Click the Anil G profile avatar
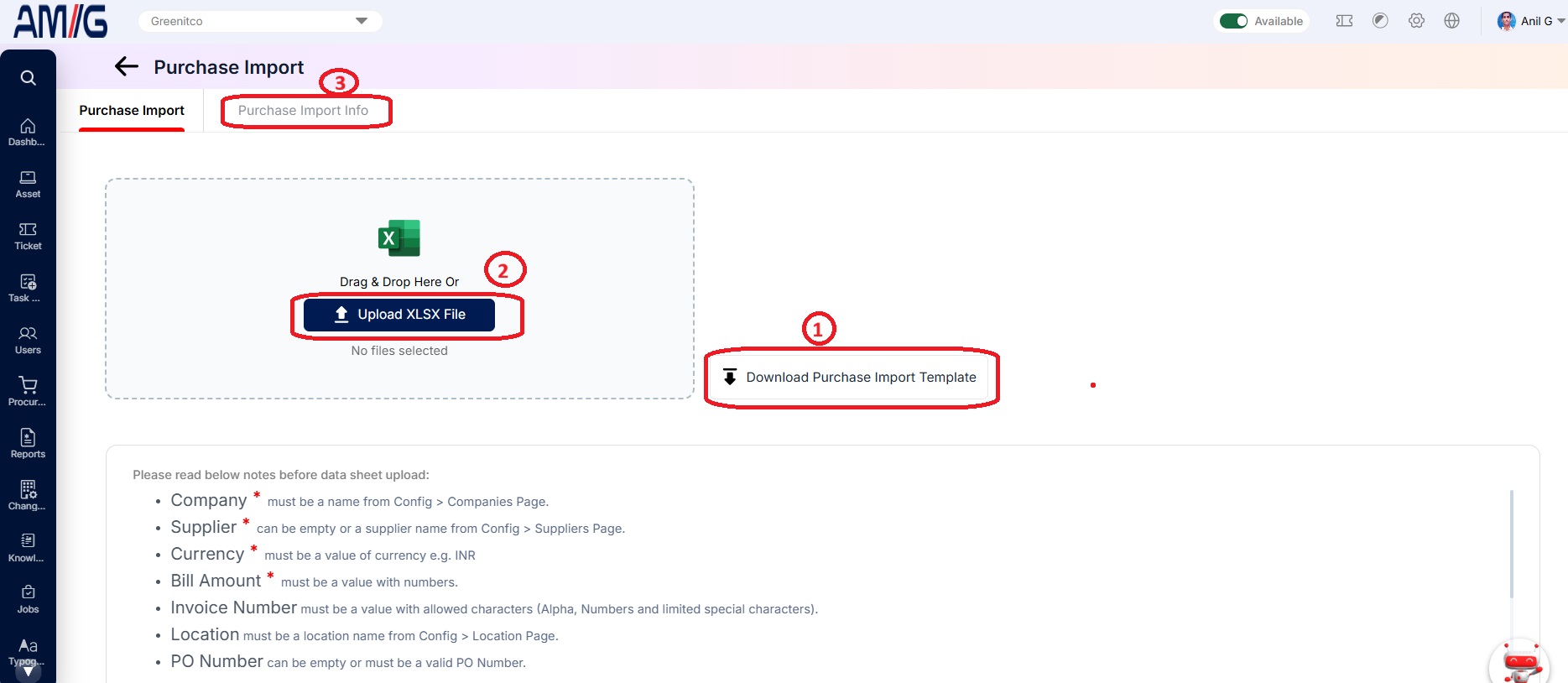Screen dimensions: 1568x683 [x=1507, y=21]
